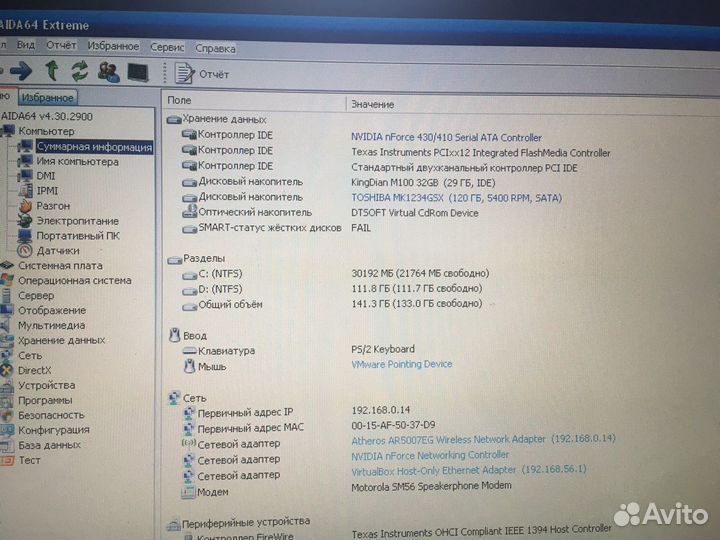720x540 pixels.
Task: Click the blue forward arrow toolbar icon
Action: pyautogui.click(x=22, y=71)
